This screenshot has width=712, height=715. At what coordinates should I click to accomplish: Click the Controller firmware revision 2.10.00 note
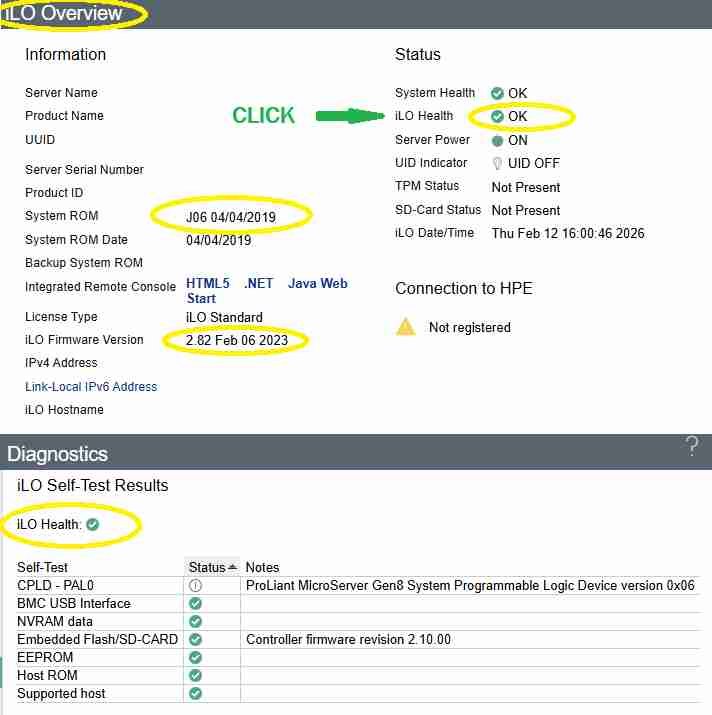pos(348,639)
